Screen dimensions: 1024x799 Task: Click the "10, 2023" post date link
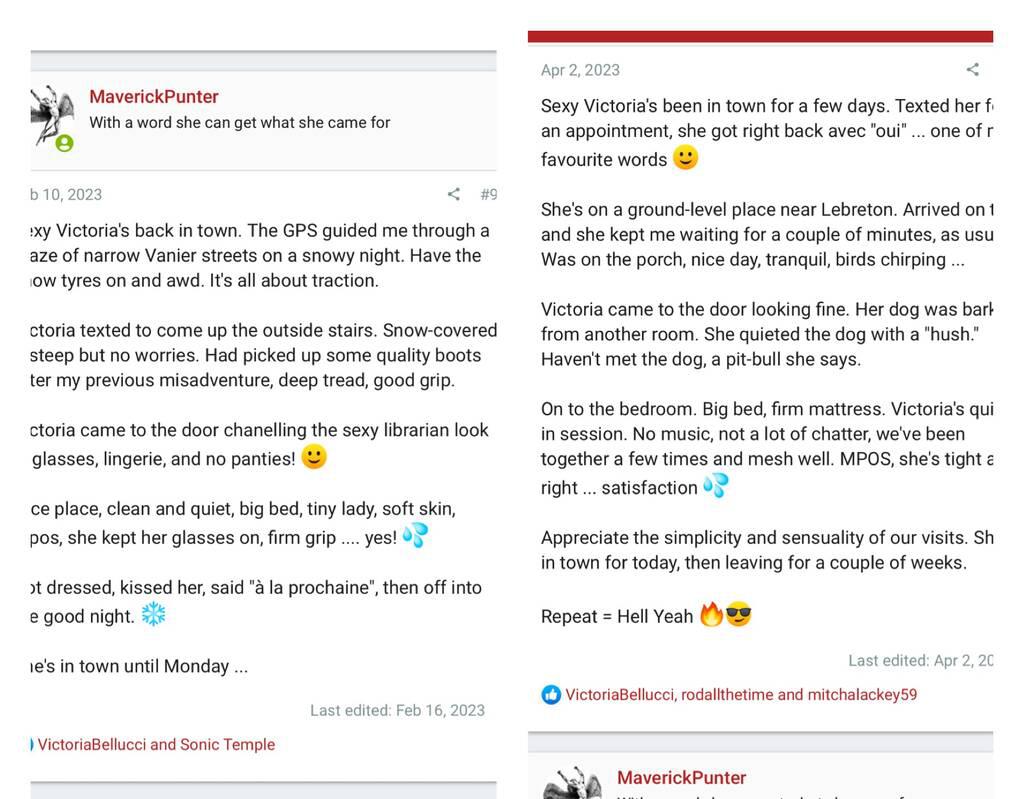[x=66, y=195]
